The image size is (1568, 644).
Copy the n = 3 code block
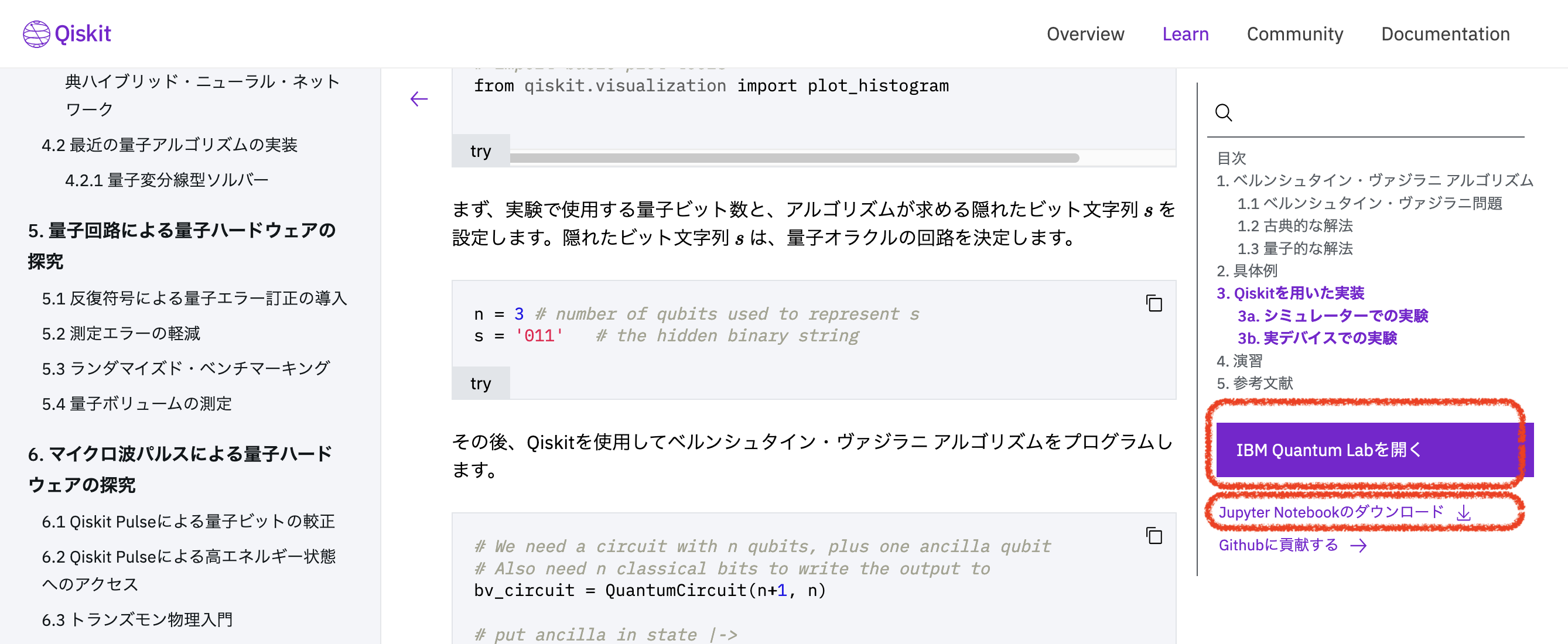(1153, 303)
